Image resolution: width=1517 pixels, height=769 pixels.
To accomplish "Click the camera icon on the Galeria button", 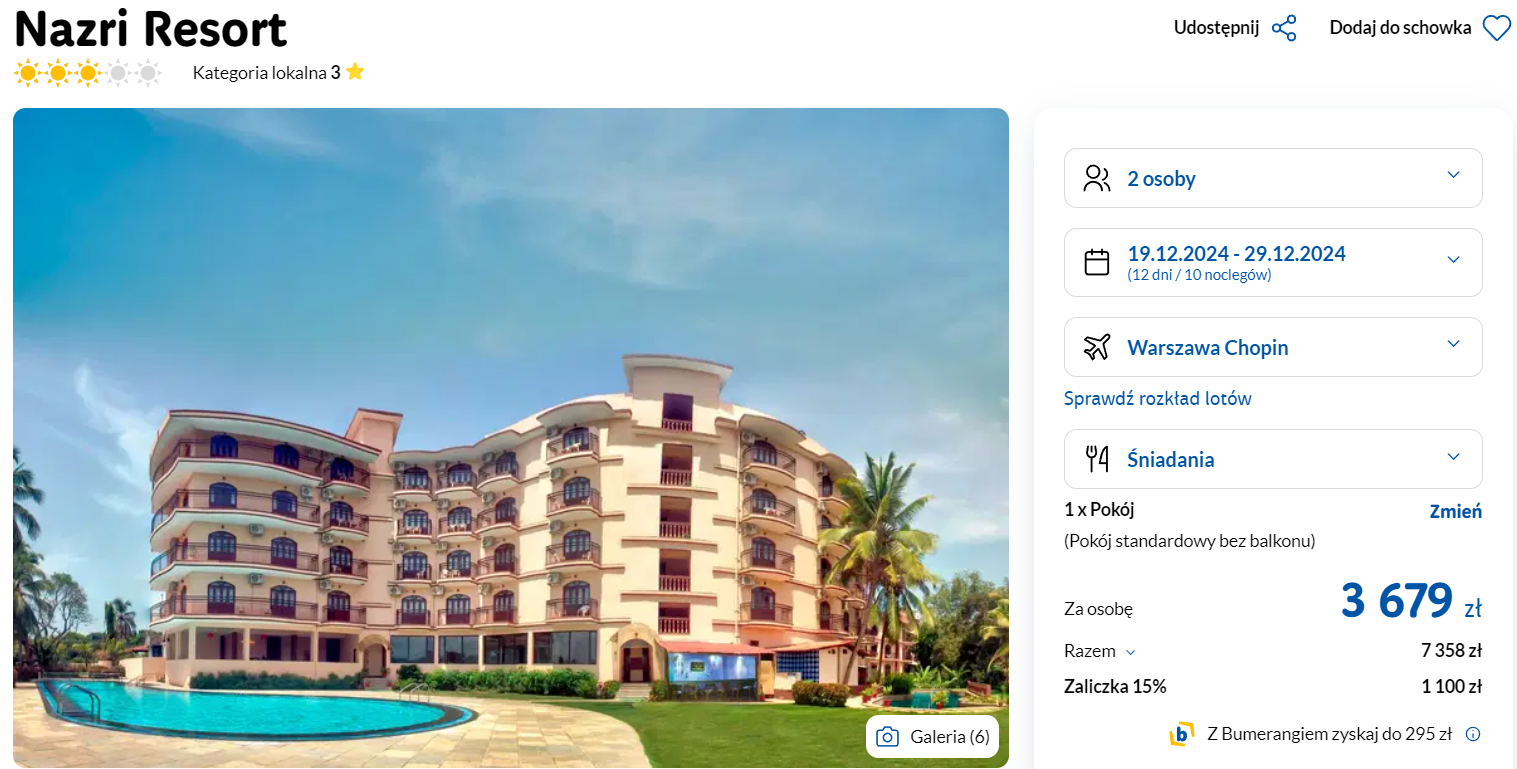I will click(x=887, y=737).
